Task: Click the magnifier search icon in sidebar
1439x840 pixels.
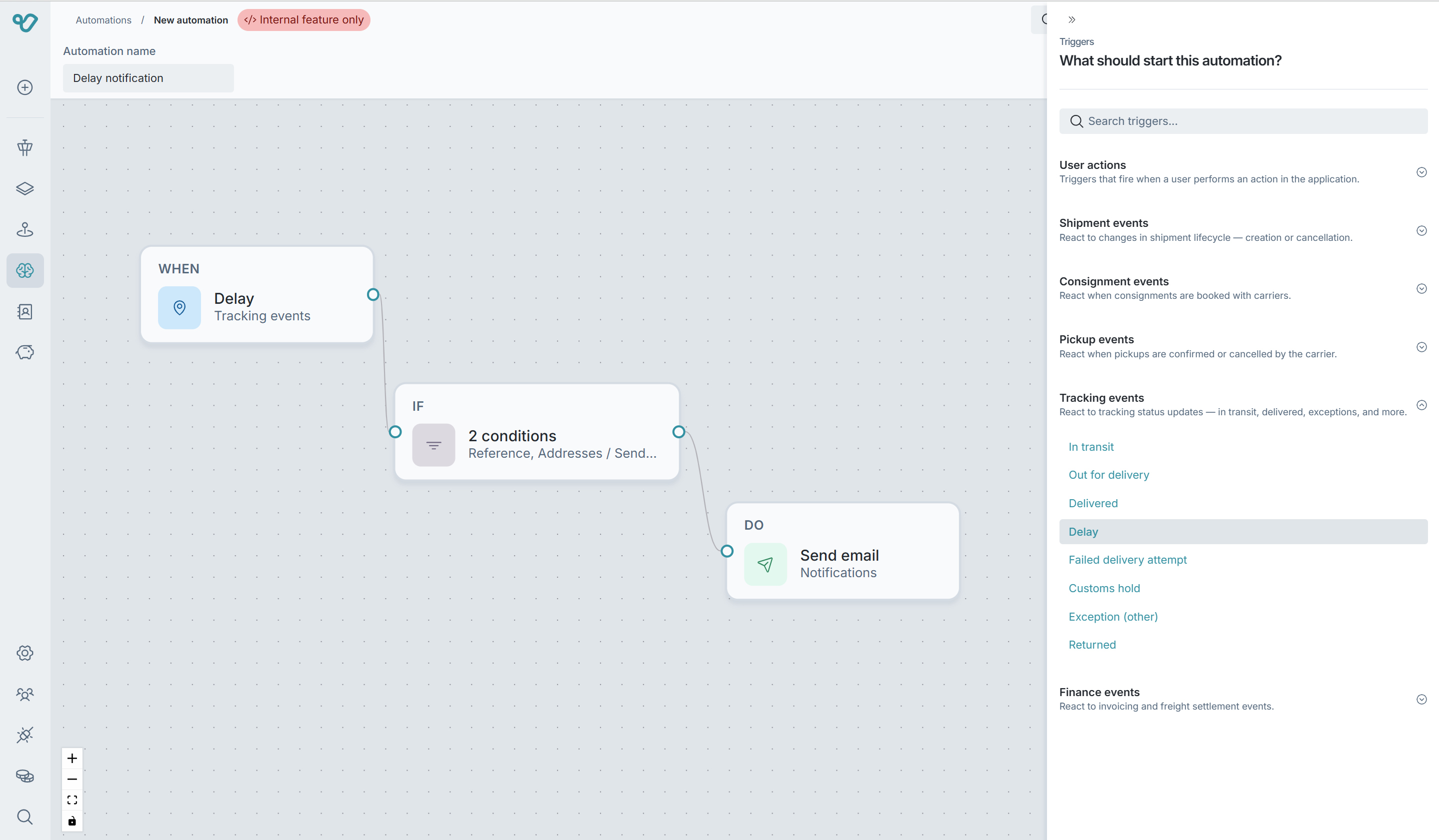Action: click(24, 817)
